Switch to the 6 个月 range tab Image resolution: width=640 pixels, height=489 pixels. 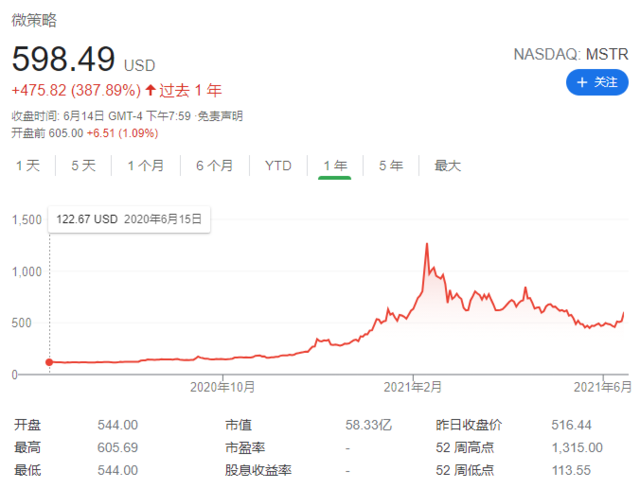pyautogui.click(x=215, y=166)
